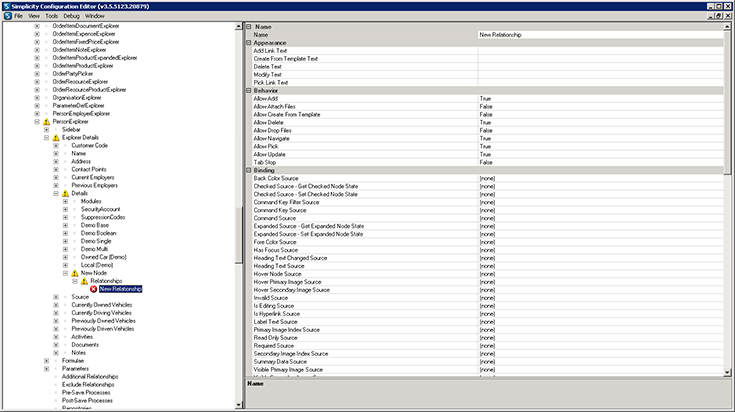
Task: Click the property grid scrollbar thumb
Action: pyautogui.click(x=728, y=102)
